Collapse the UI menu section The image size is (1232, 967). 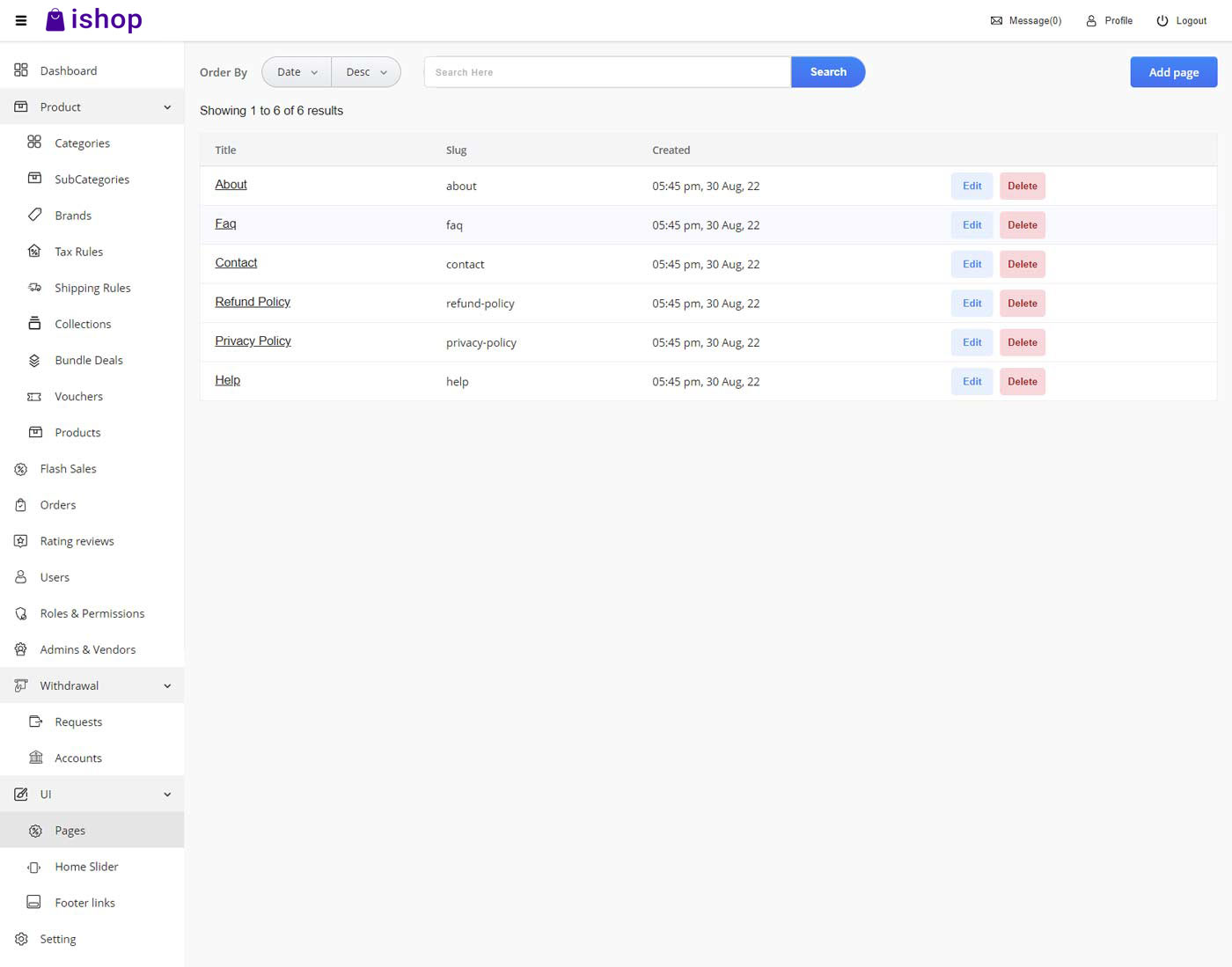tap(167, 795)
